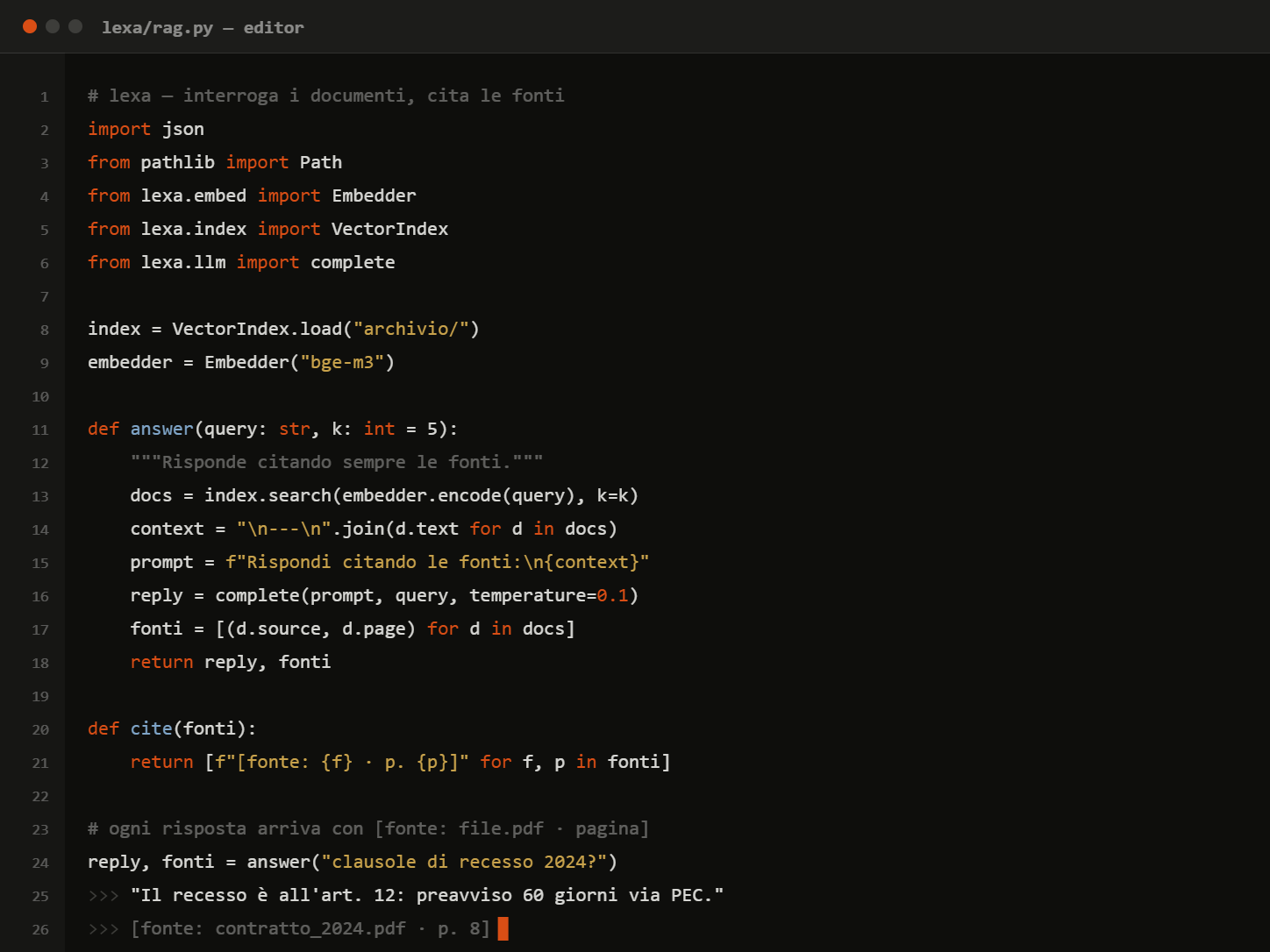This screenshot has height=952, width=1270.
Task: Click the function name 'answer' in its def
Action: (x=161, y=429)
